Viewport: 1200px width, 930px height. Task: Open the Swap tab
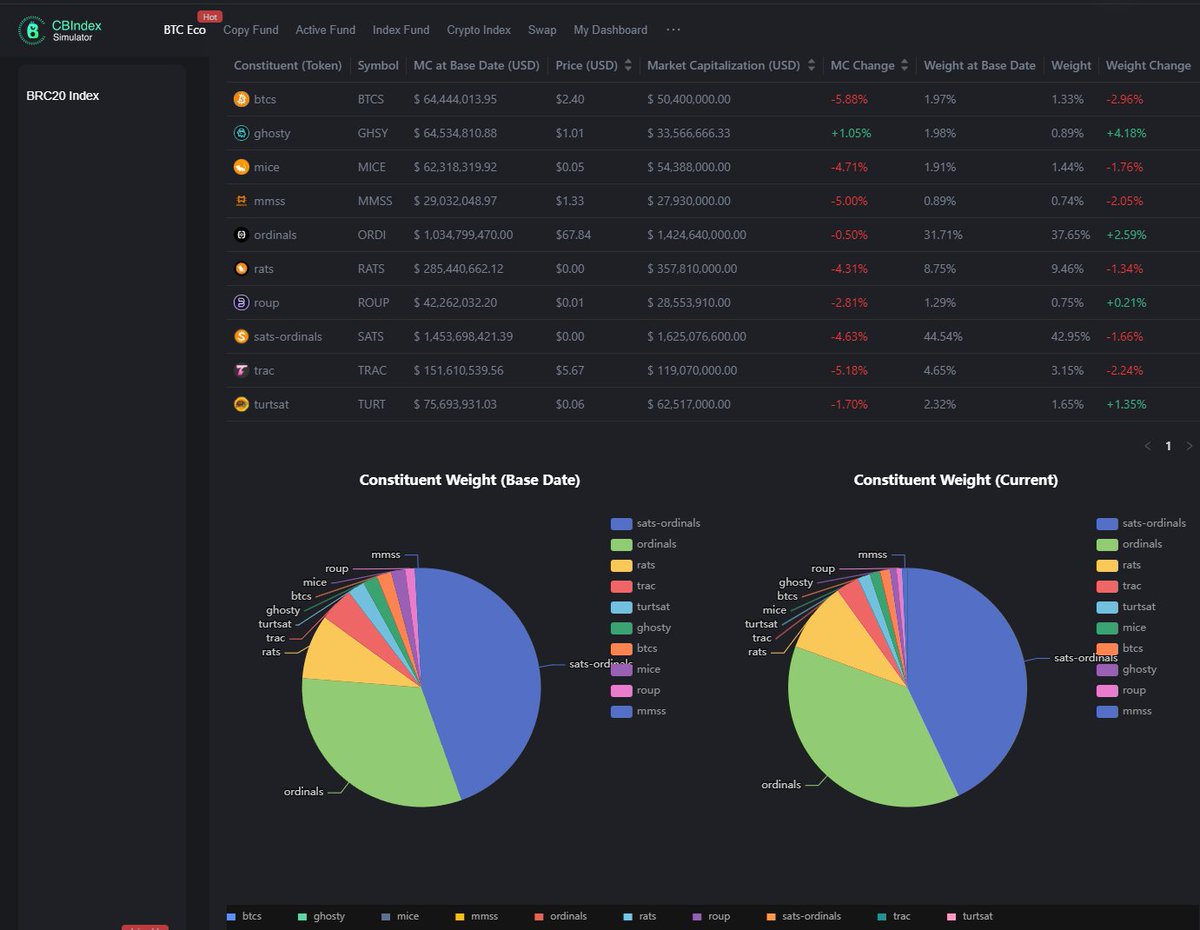542,30
